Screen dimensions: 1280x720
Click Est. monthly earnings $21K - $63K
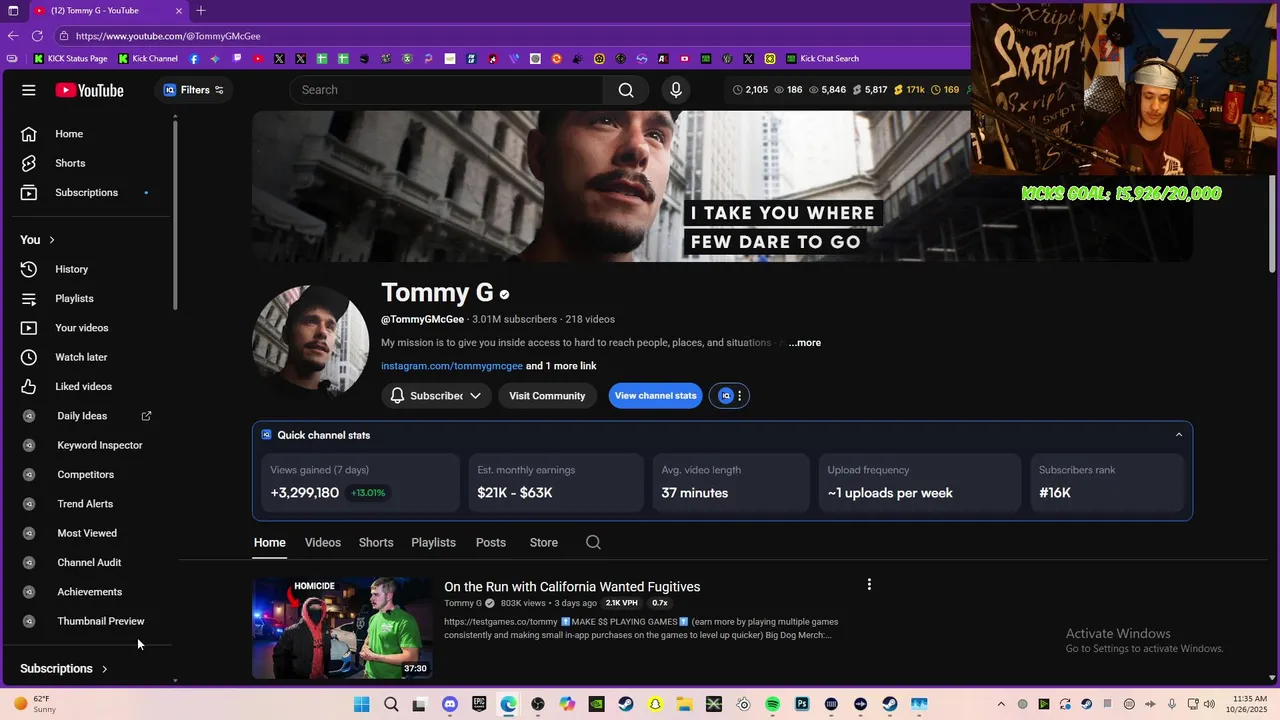(556, 483)
